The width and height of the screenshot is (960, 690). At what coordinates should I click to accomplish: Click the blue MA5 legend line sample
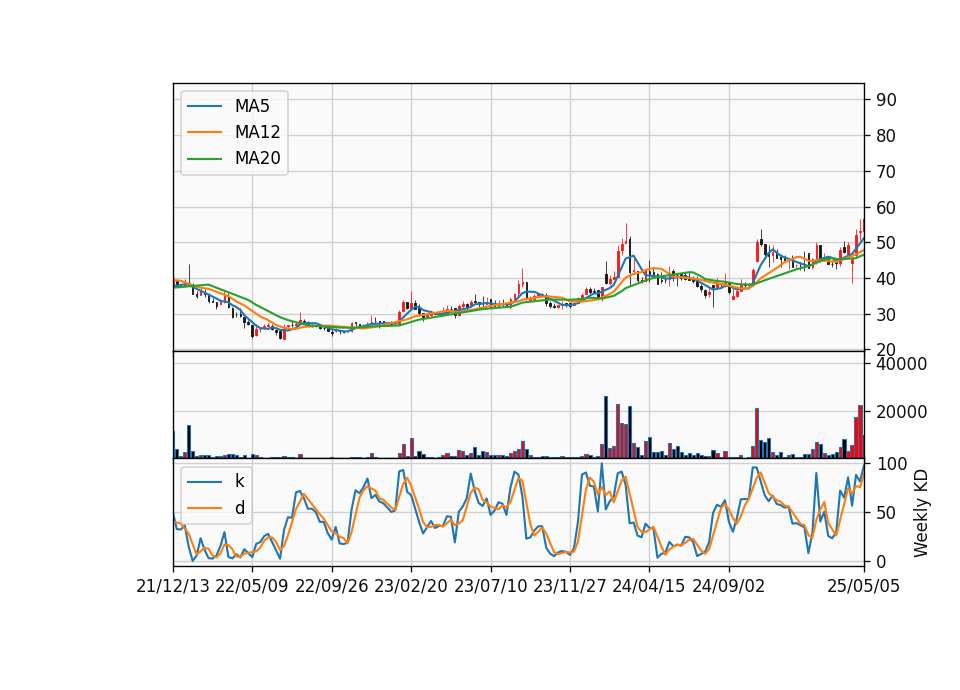click(204, 106)
